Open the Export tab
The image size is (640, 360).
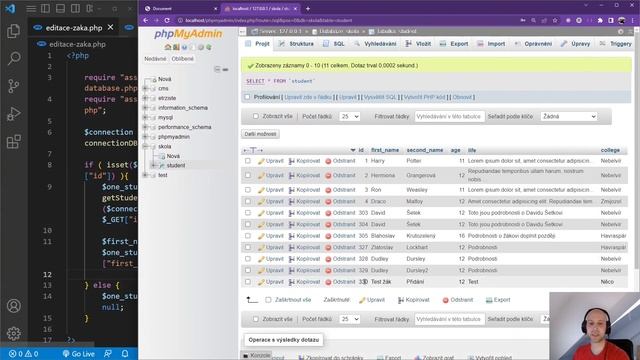point(454,44)
